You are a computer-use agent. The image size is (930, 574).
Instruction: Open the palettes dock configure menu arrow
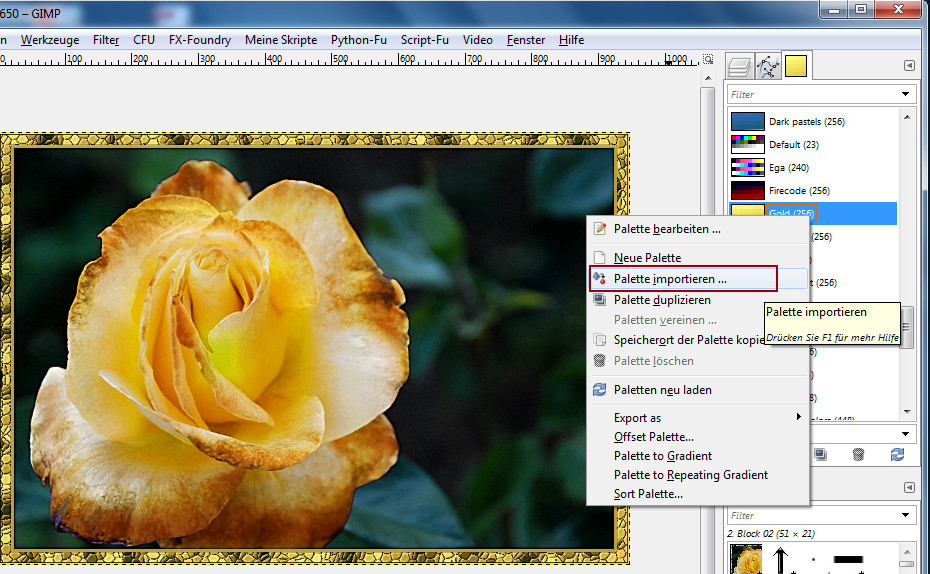point(909,66)
